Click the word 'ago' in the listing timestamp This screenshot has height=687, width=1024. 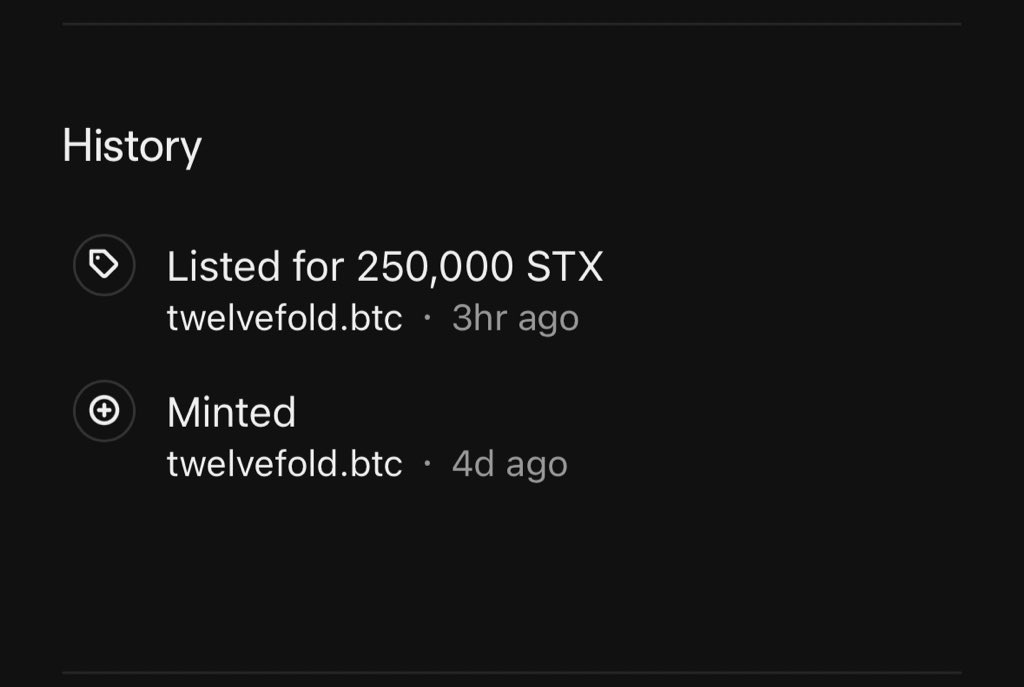547,321
